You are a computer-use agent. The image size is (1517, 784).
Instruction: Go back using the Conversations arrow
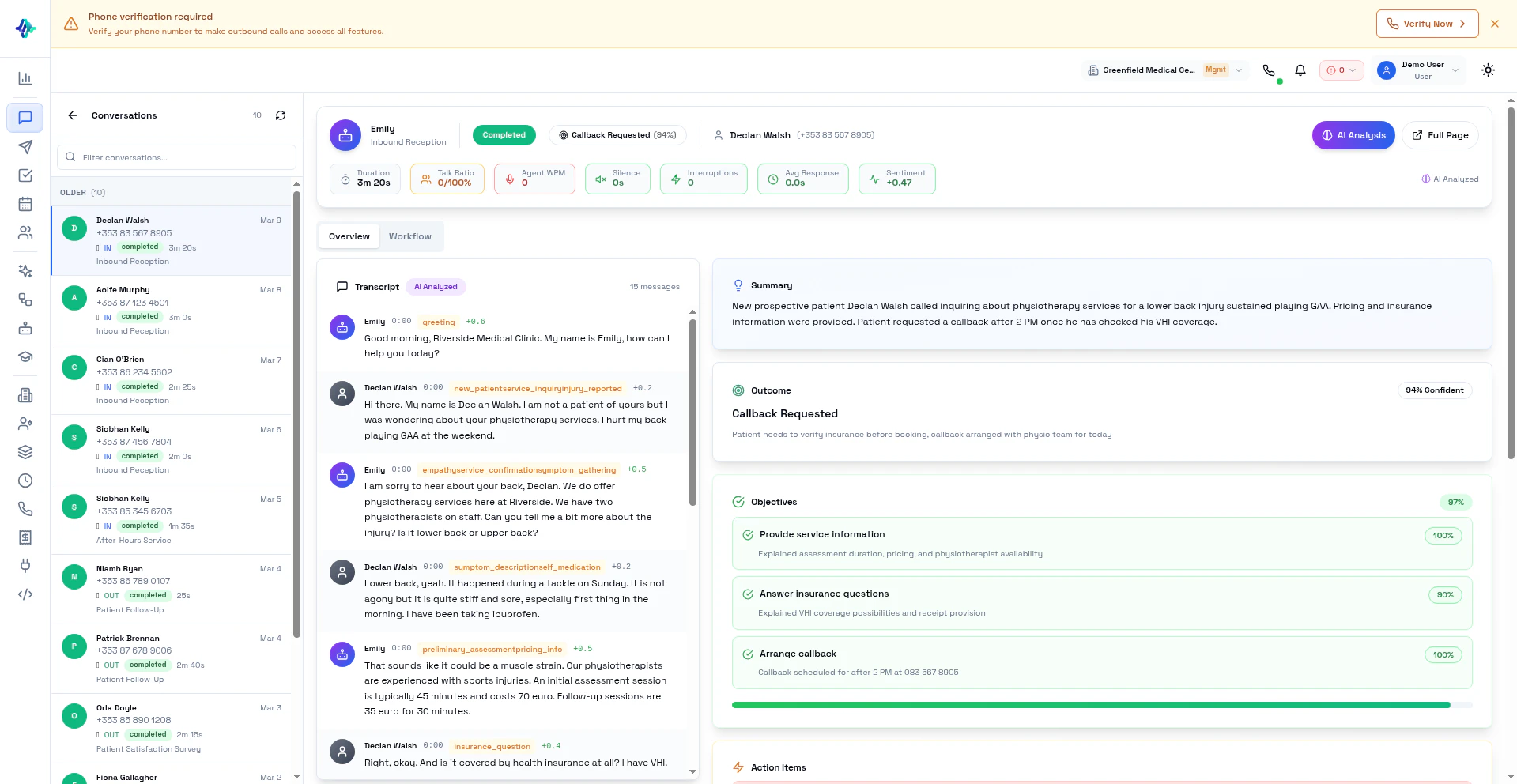pyautogui.click(x=73, y=115)
